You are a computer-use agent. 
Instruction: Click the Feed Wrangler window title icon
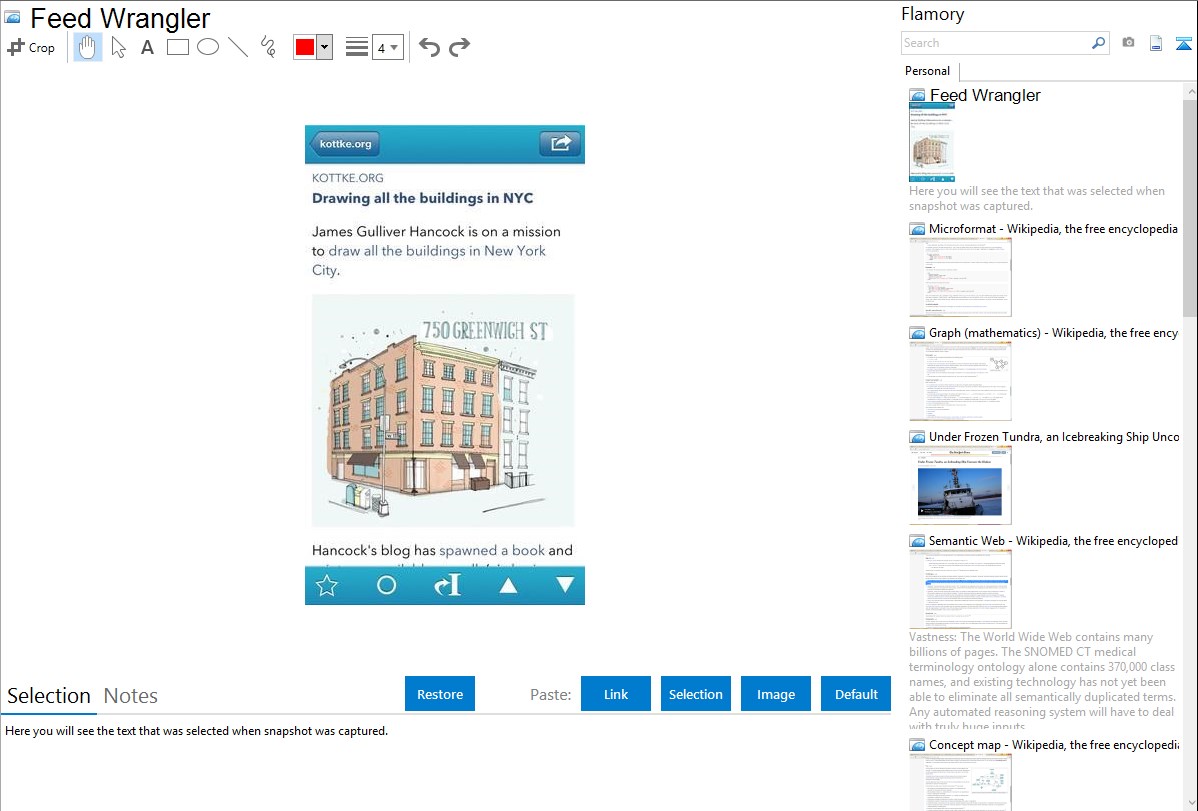(x=12, y=17)
